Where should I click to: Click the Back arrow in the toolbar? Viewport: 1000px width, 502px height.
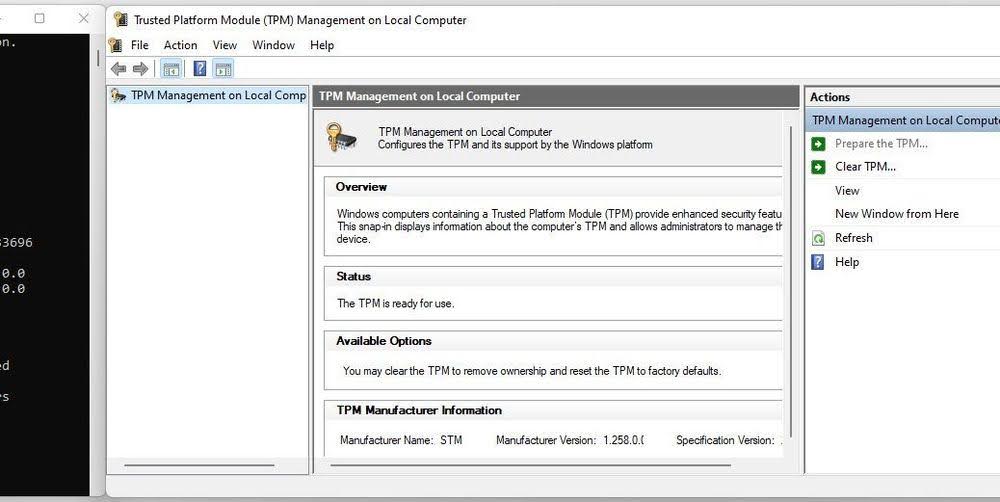pyautogui.click(x=119, y=69)
